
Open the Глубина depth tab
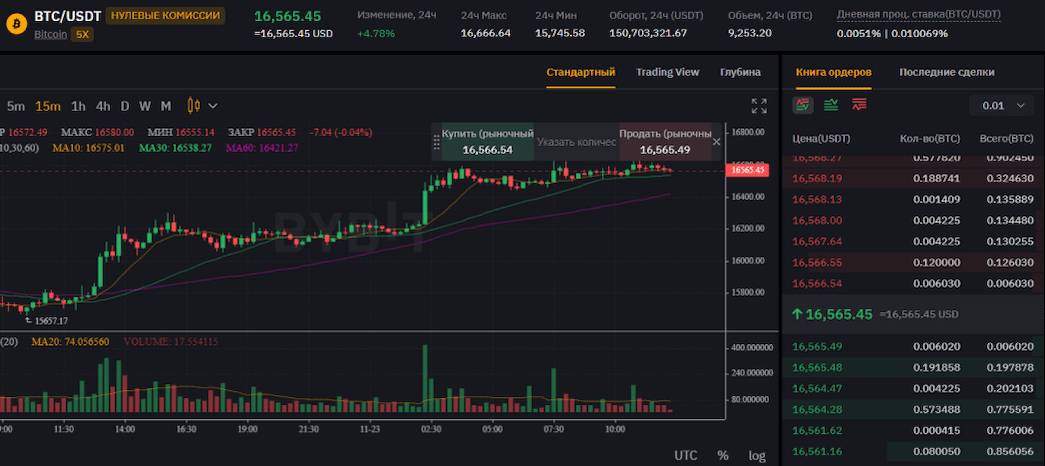click(x=740, y=72)
